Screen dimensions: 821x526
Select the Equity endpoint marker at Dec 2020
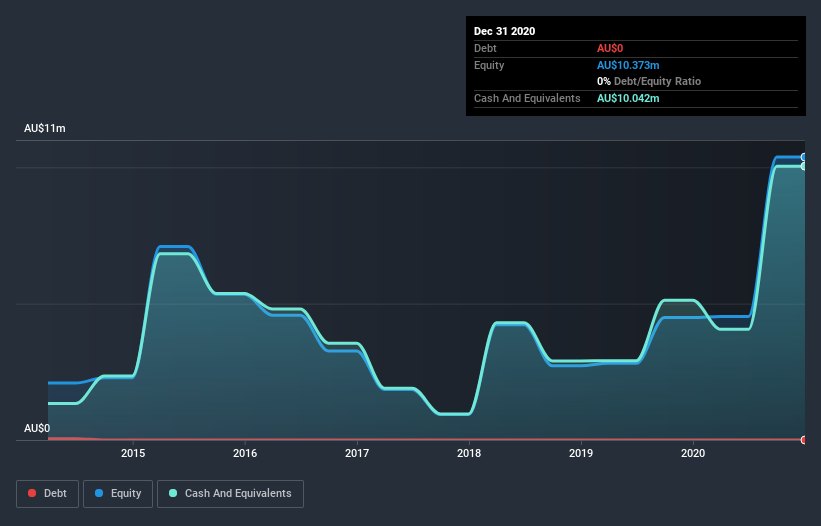(804, 157)
